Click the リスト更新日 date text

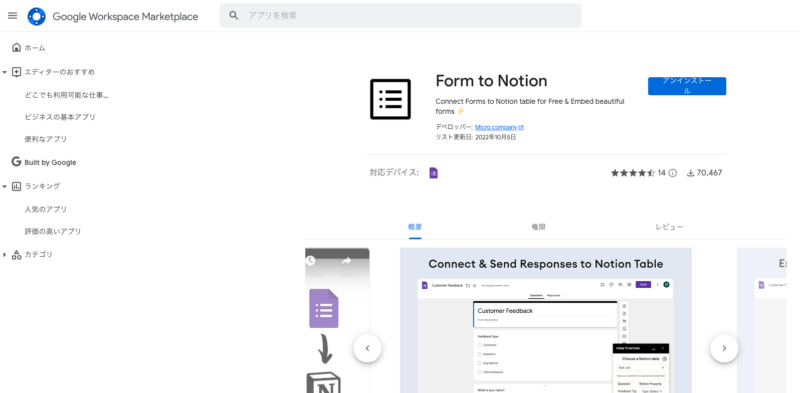coord(476,137)
